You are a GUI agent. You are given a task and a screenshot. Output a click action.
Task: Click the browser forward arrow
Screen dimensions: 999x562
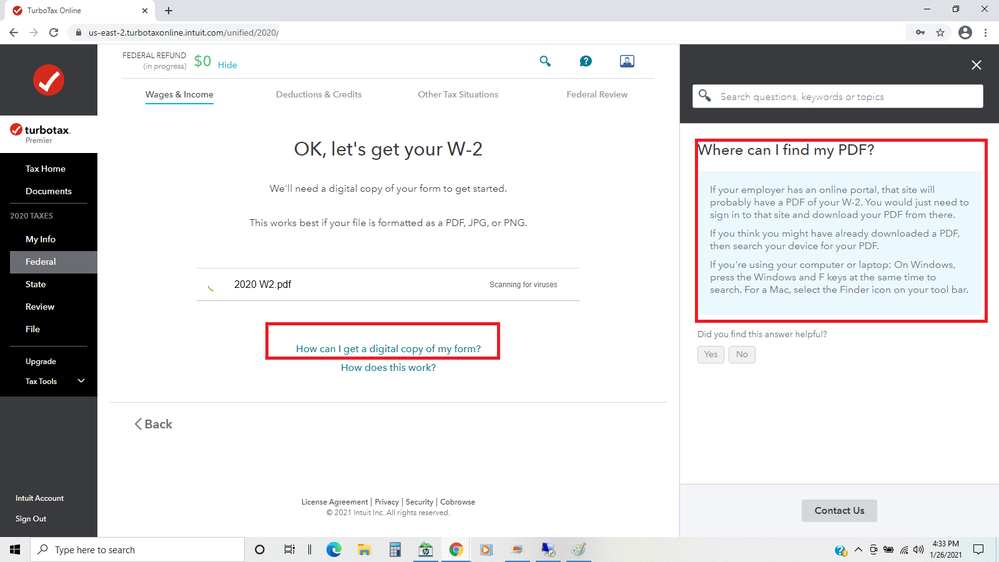coord(34,32)
